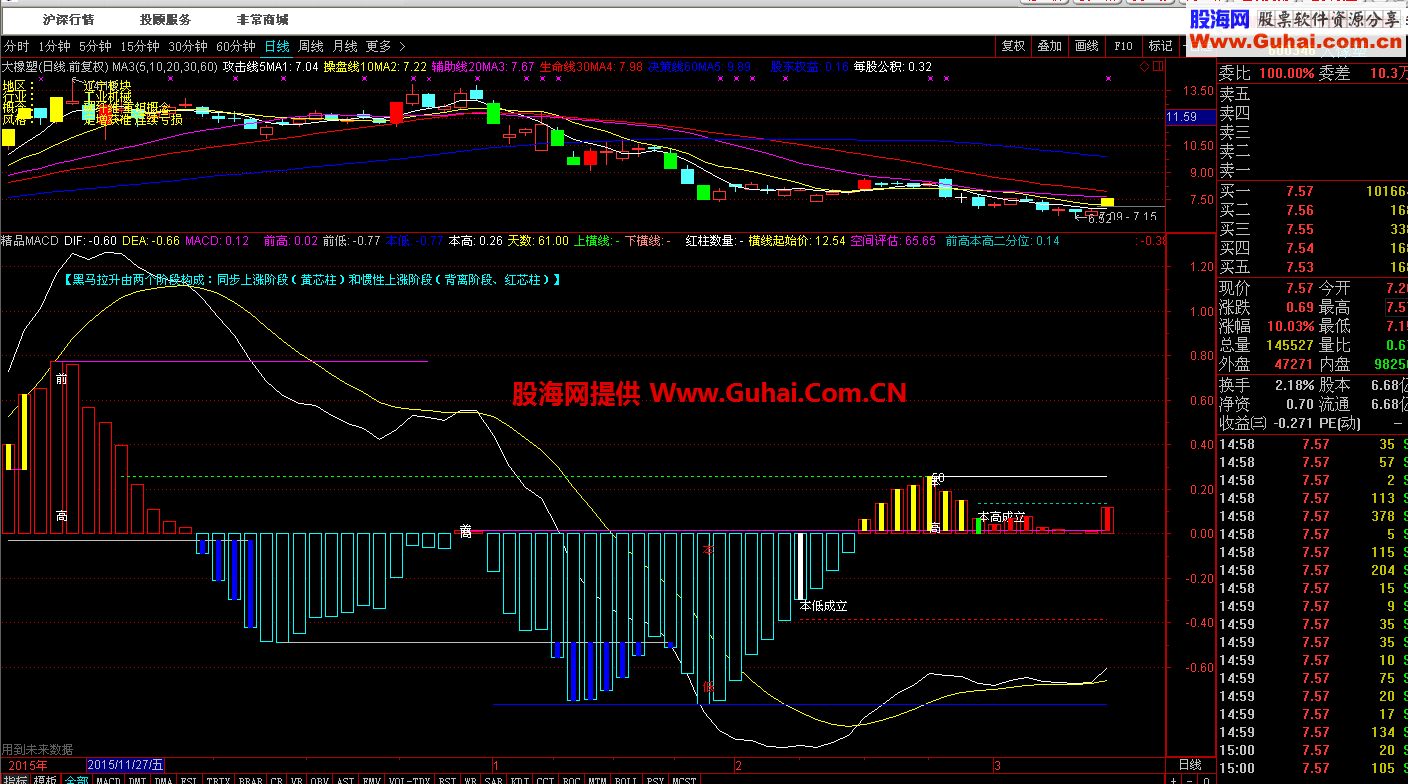Switch indicator to WR tab
Image resolution: width=1408 pixels, height=784 pixels.
[x=470, y=778]
